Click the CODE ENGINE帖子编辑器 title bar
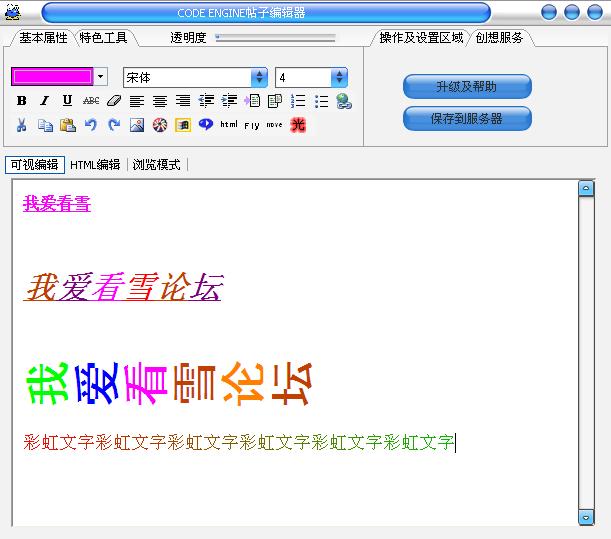Viewport: 611px width, 539px height. pyautogui.click(x=266, y=13)
